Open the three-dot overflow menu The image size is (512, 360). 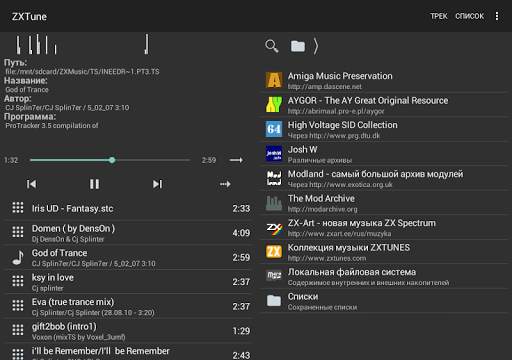point(497,16)
